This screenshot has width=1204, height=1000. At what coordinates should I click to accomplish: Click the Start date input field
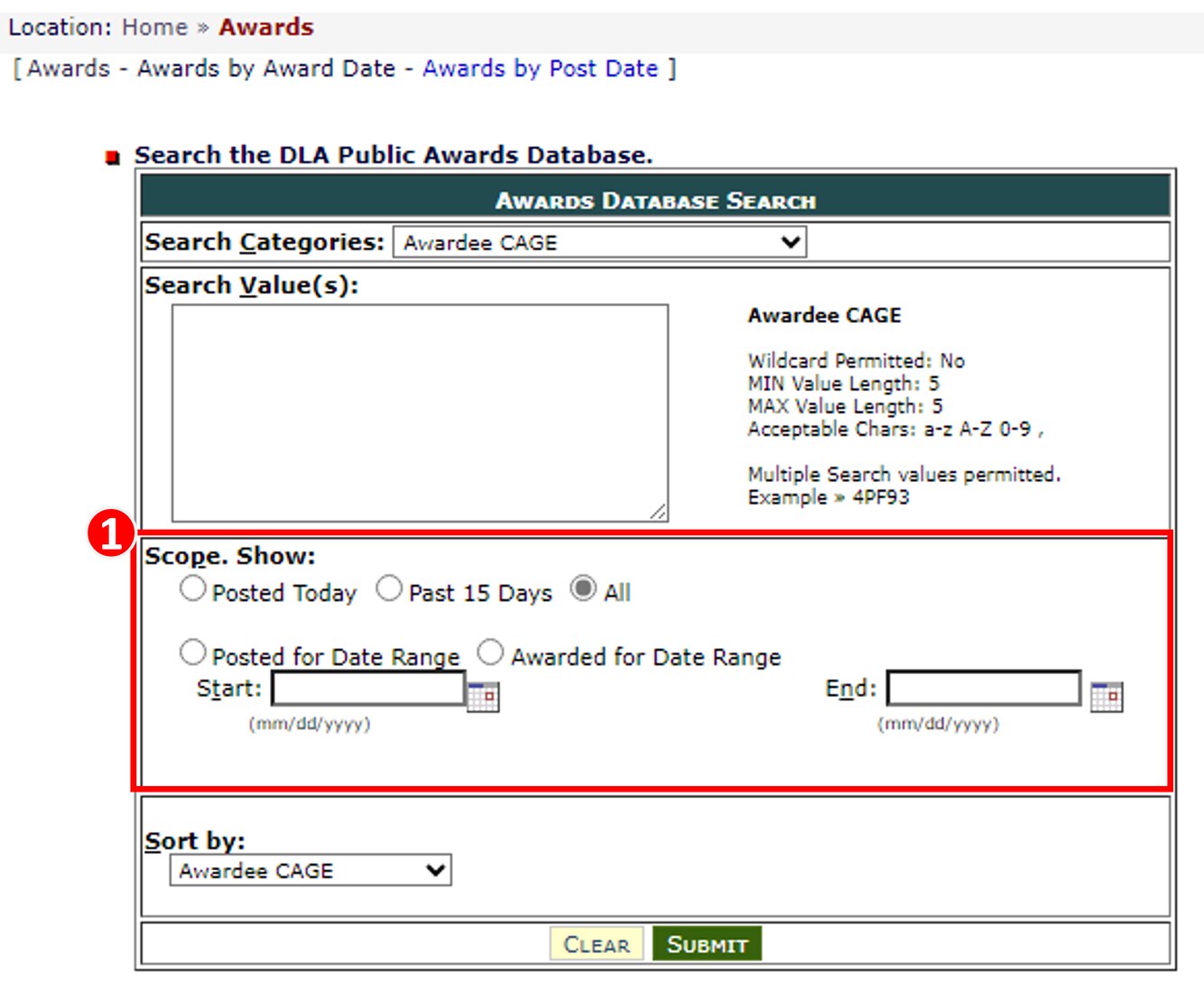coord(368,690)
